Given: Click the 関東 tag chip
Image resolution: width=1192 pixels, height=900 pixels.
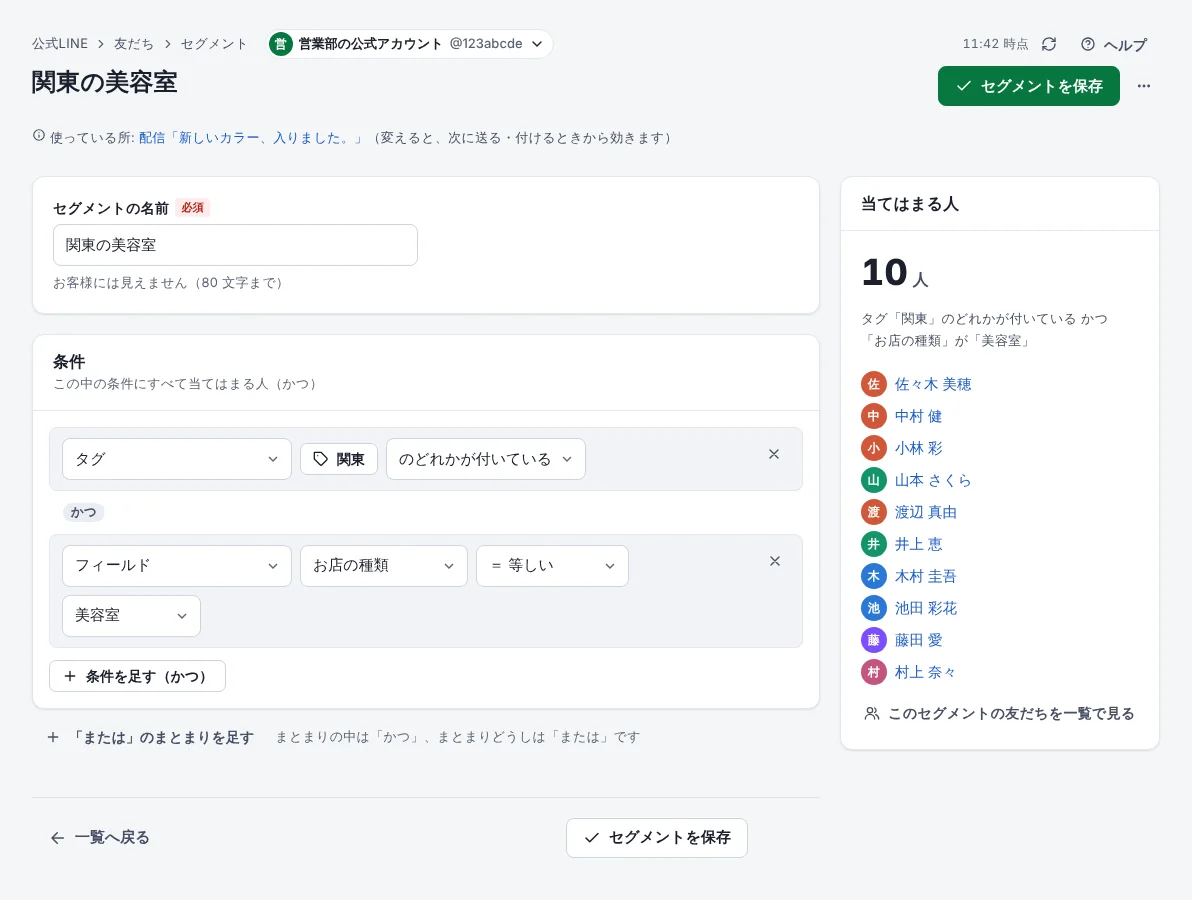Looking at the screenshot, I should 339,459.
